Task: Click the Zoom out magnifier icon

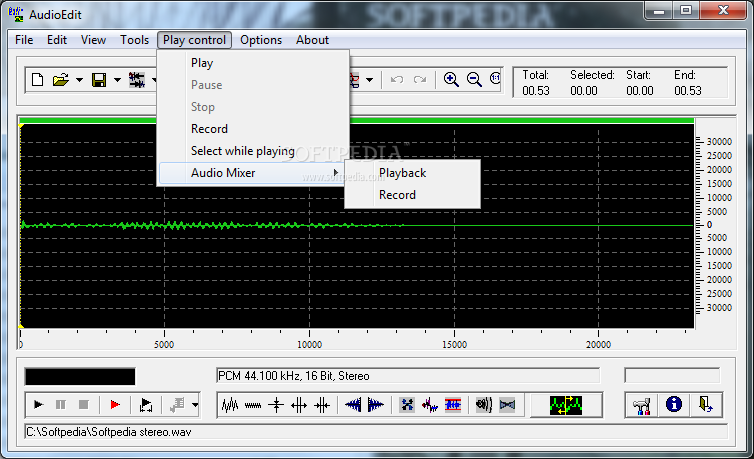Action: coord(474,79)
